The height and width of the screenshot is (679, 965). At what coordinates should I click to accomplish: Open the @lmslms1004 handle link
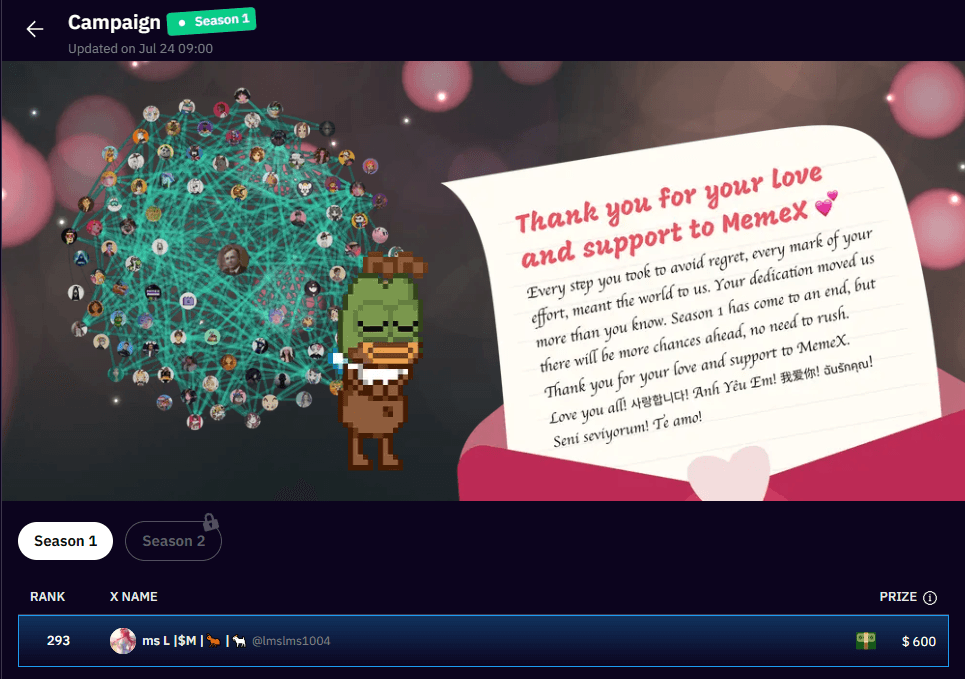pyautogui.click(x=290, y=641)
